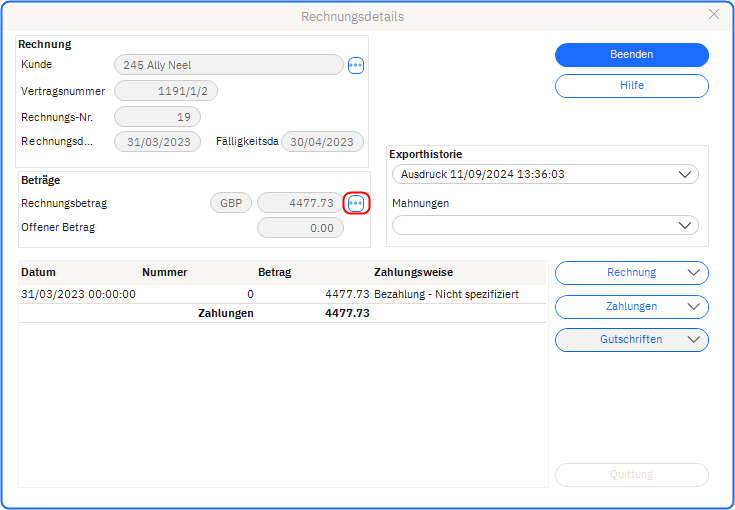This screenshot has height=510, width=735.
Task: Click the Offener Betrag field
Action: coord(300,228)
